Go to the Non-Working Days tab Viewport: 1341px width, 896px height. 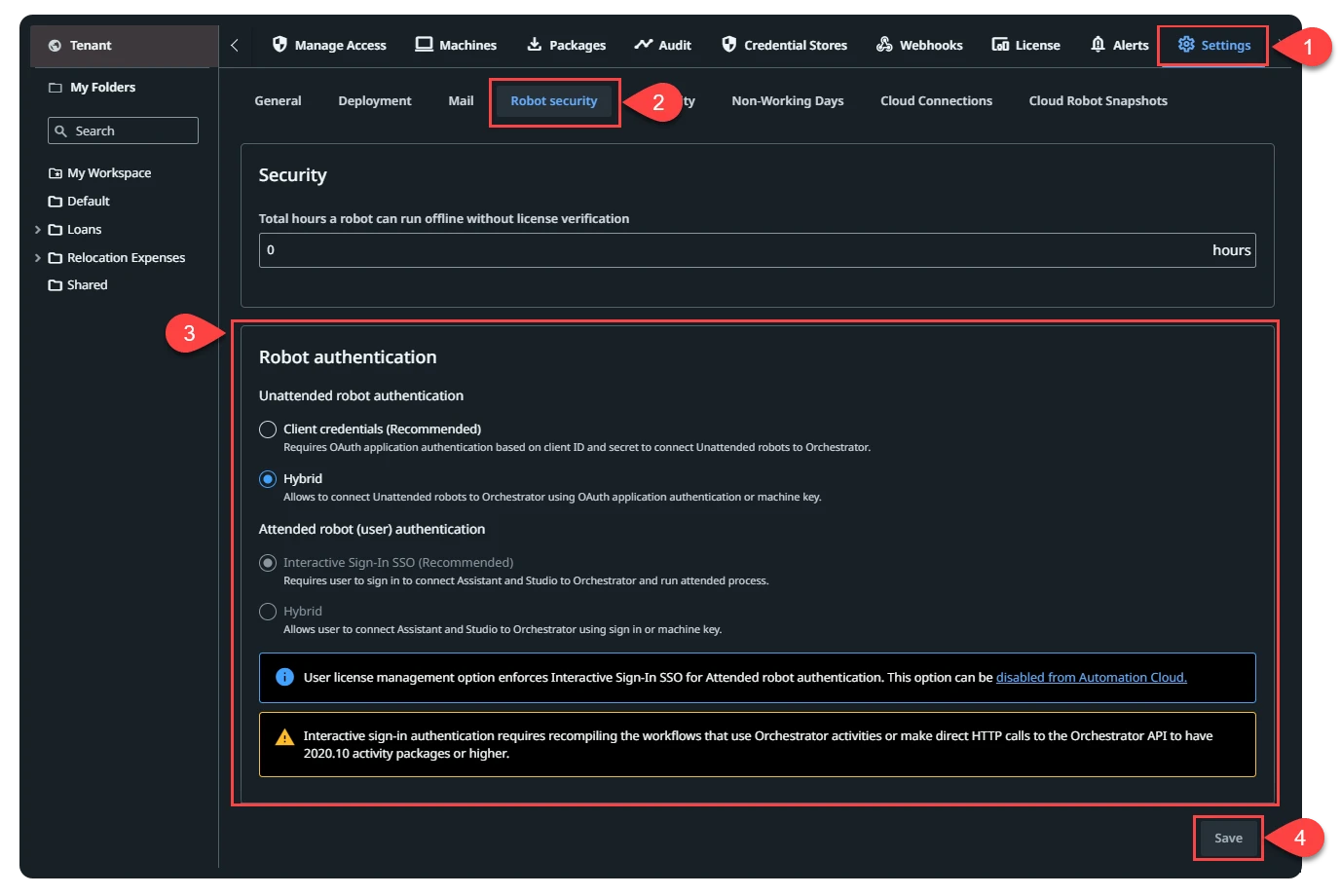pyautogui.click(x=788, y=101)
